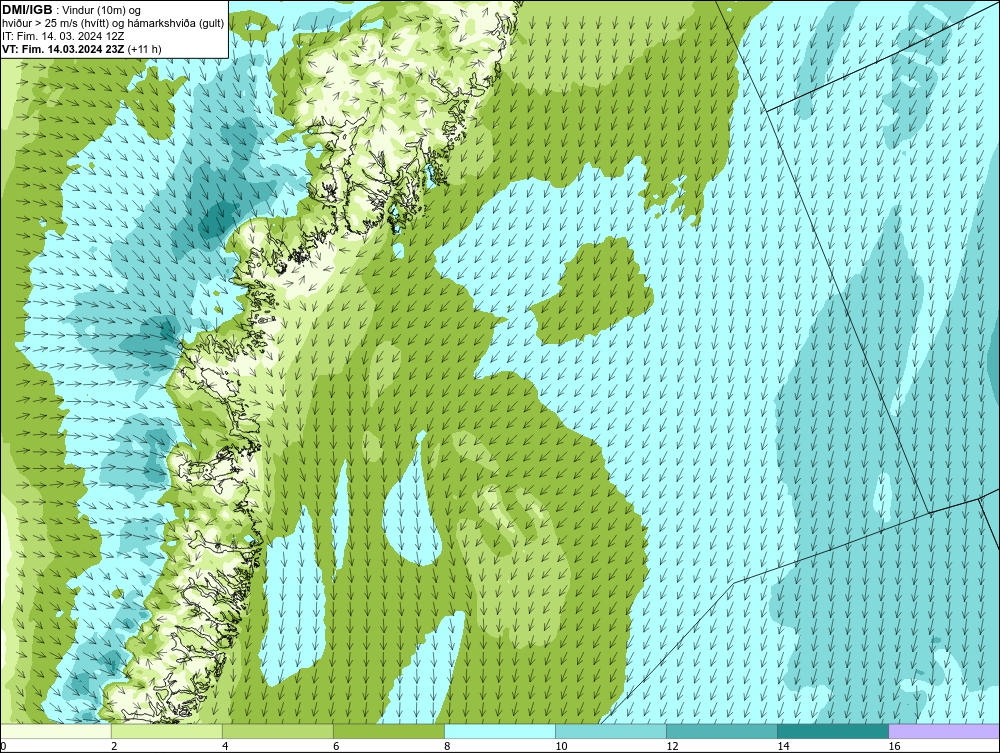Click the scale label '14'
This screenshot has width=1000, height=753.
(x=783, y=746)
